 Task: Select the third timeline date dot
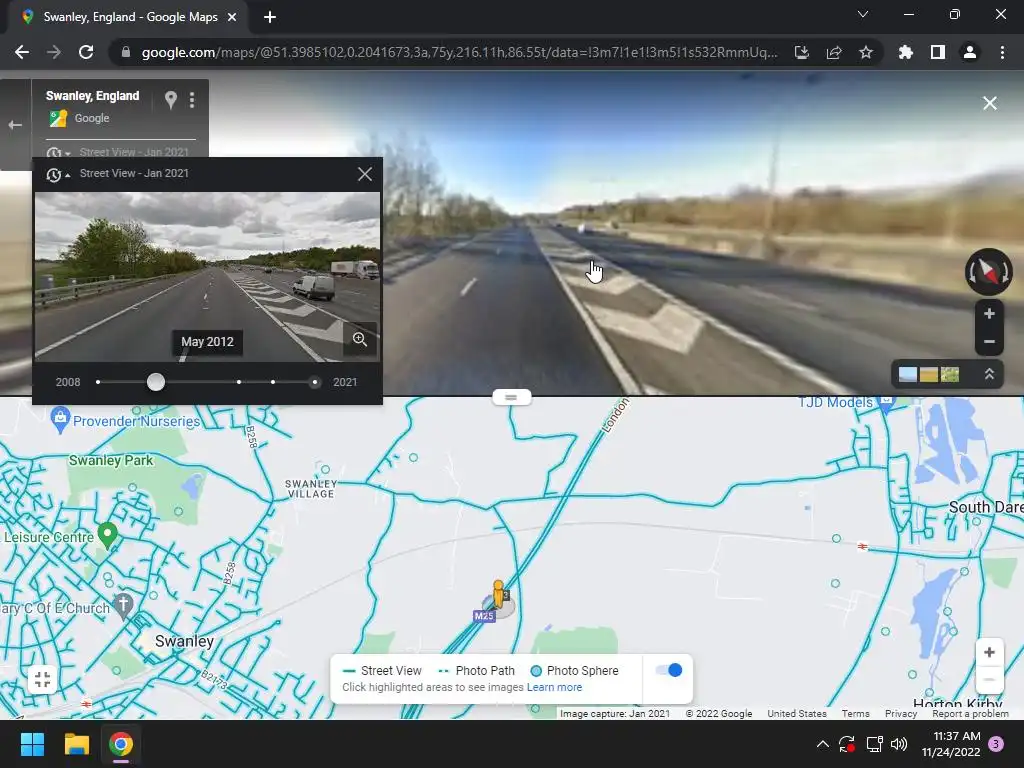coord(239,382)
